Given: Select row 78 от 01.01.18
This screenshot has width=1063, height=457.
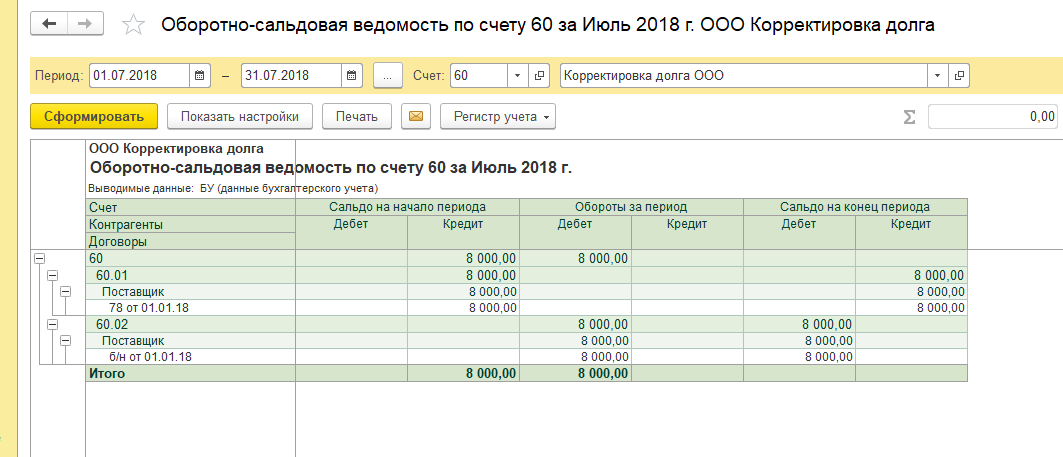Looking at the screenshot, I should (190, 308).
